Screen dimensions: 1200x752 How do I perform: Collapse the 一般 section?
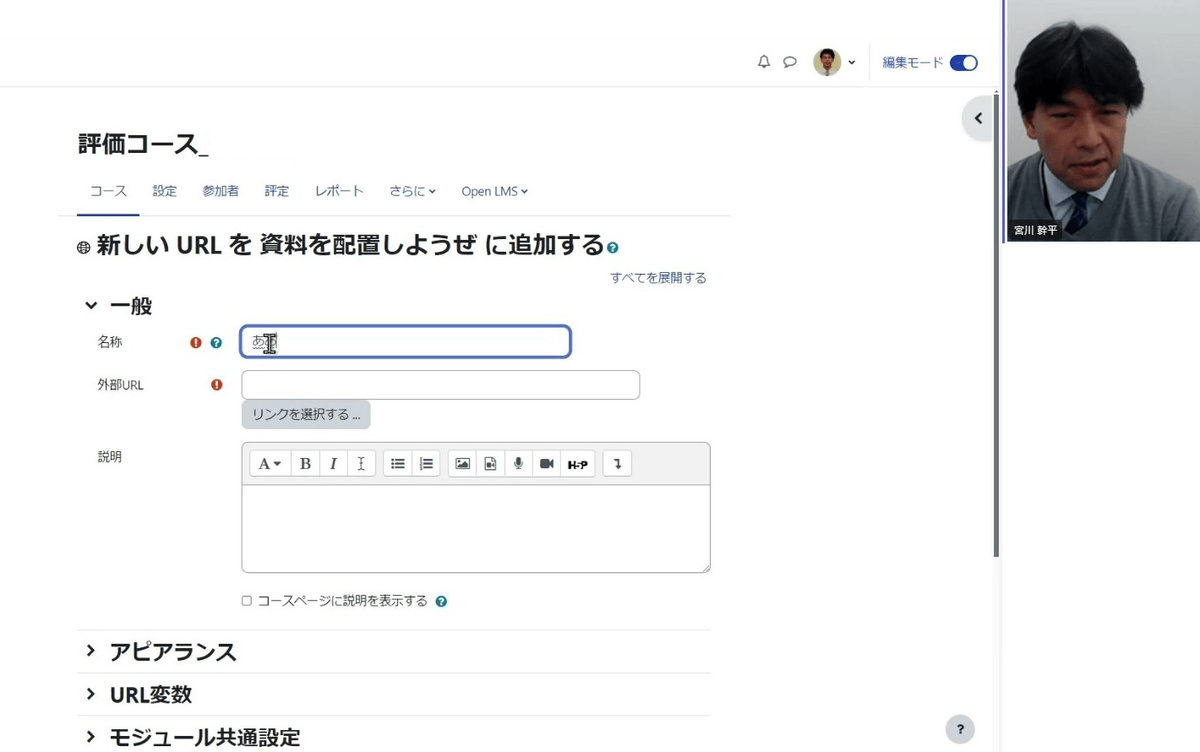point(91,306)
